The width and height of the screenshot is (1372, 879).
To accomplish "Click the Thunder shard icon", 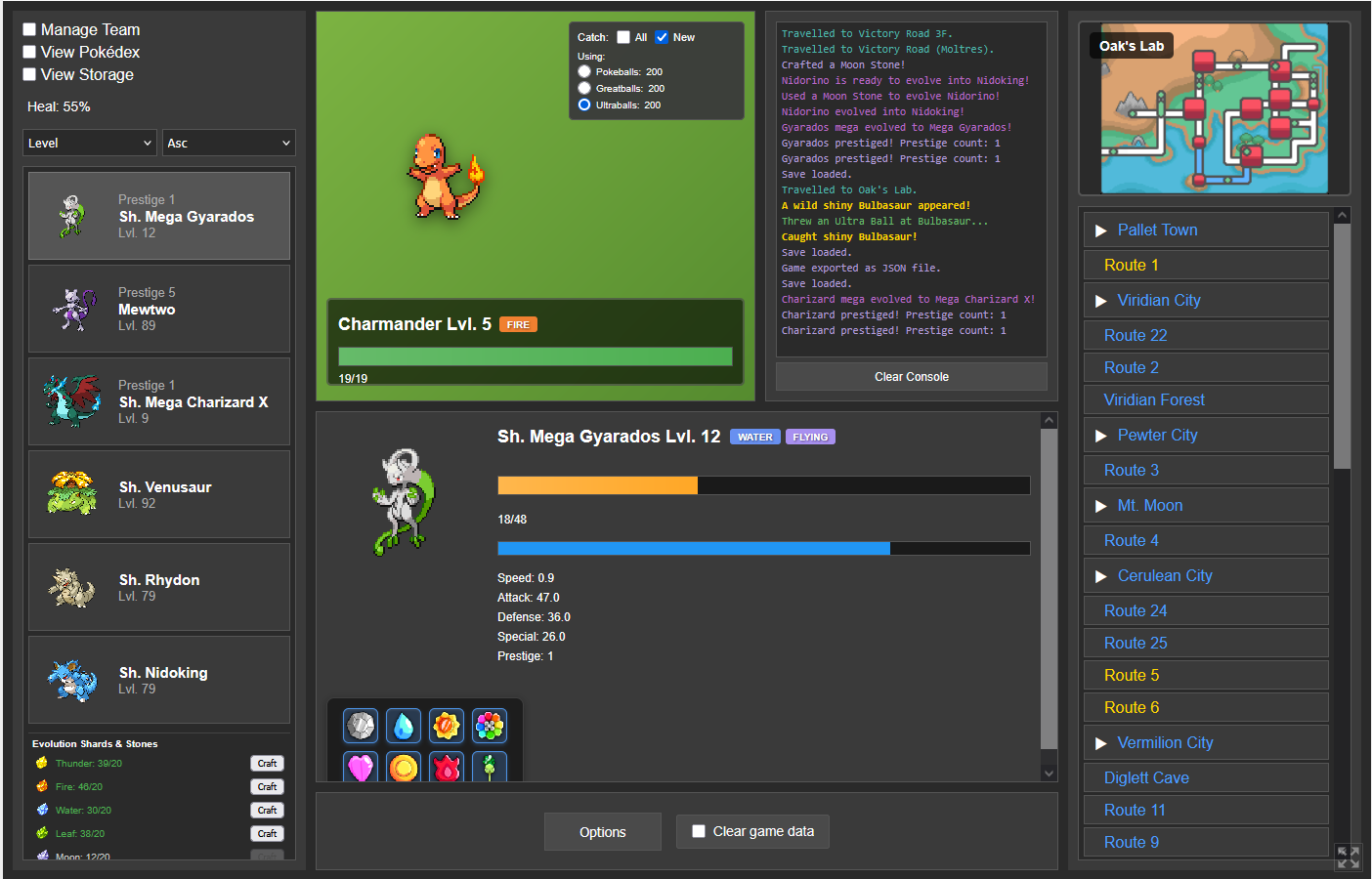I will [x=42, y=763].
